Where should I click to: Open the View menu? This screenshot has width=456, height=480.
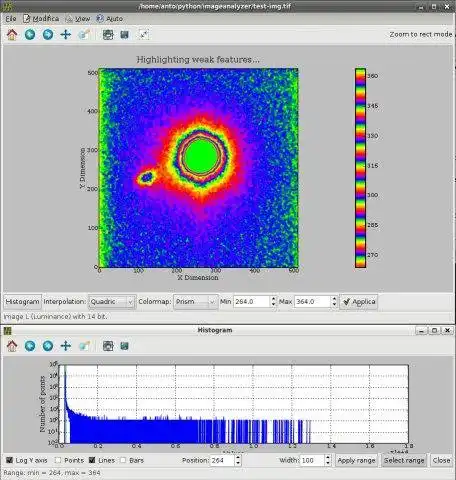[x=78, y=19]
